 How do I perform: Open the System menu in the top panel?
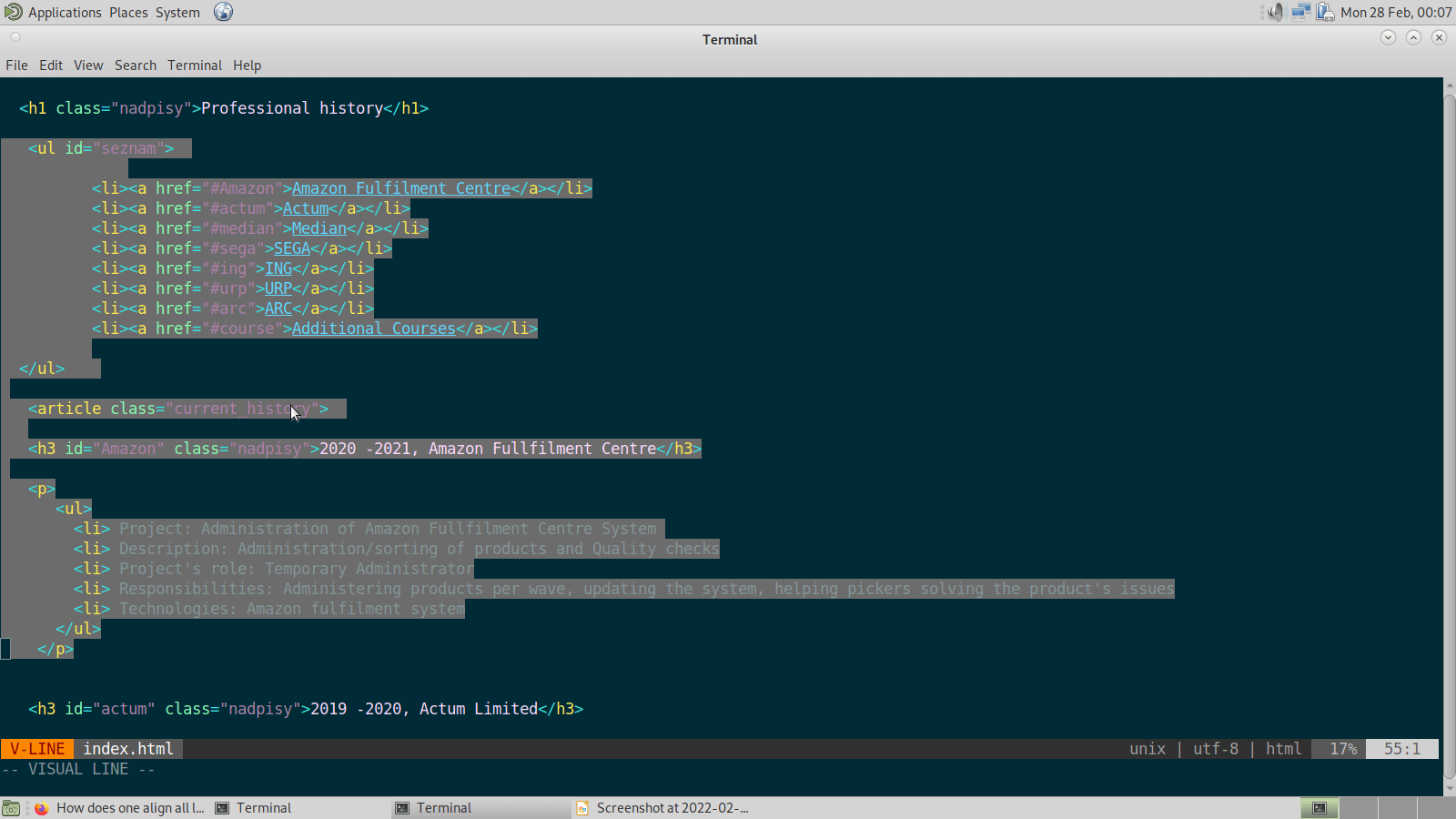pyautogui.click(x=177, y=12)
